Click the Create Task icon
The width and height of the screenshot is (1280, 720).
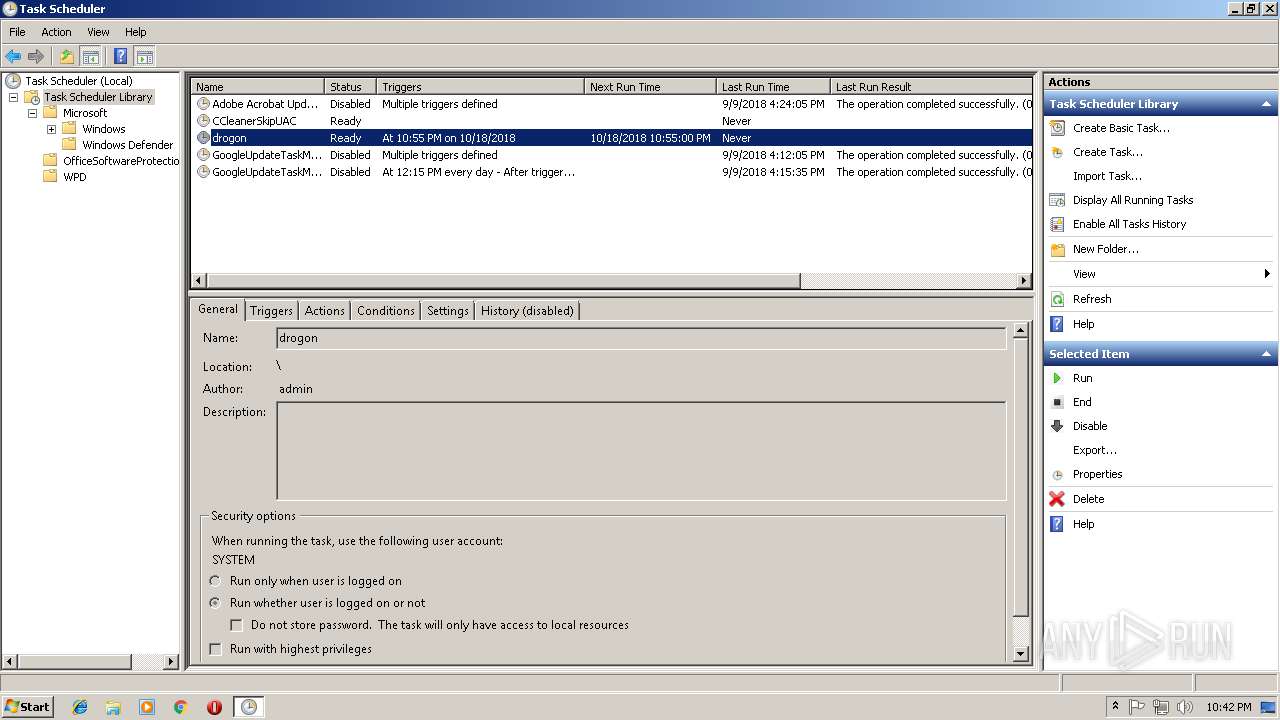point(1057,152)
